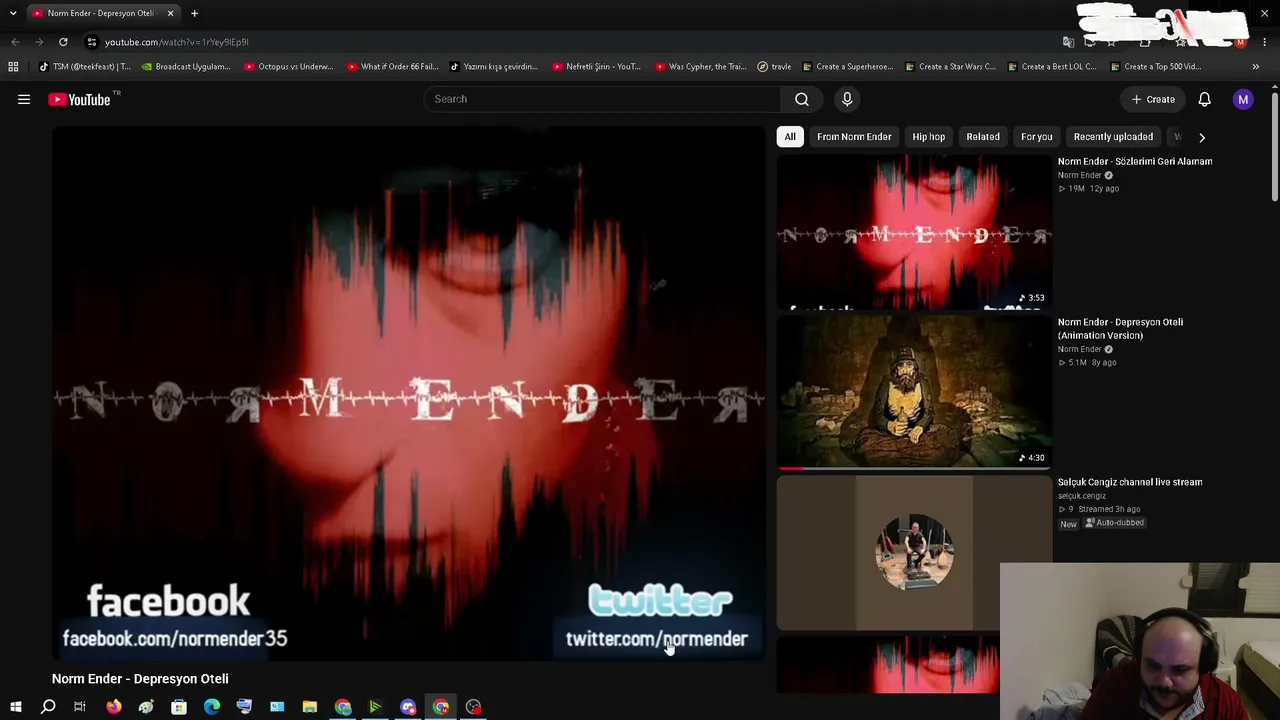Launch Firefox from the taskbar
This screenshot has width=1280, height=720.
tap(113, 707)
